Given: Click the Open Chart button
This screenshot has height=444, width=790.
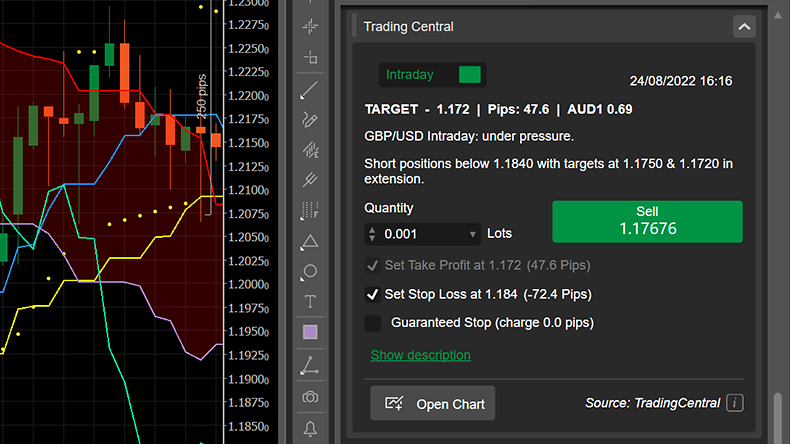Looking at the screenshot, I should [433, 404].
